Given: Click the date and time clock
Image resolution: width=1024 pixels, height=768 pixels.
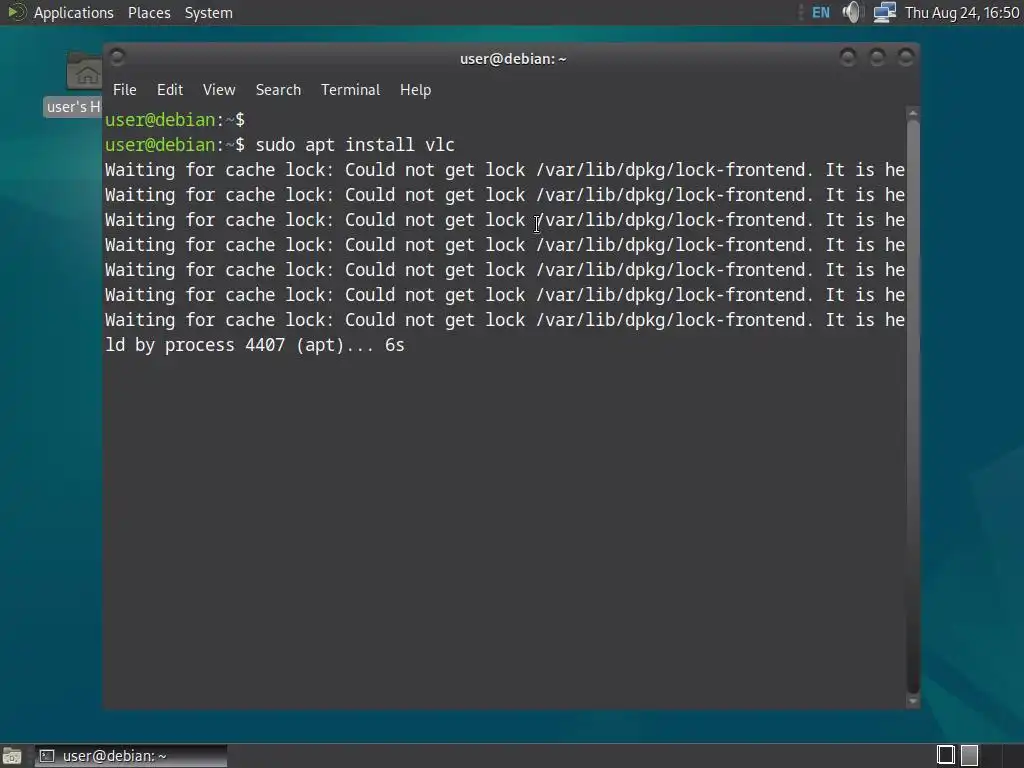Looking at the screenshot, I should coord(962,12).
